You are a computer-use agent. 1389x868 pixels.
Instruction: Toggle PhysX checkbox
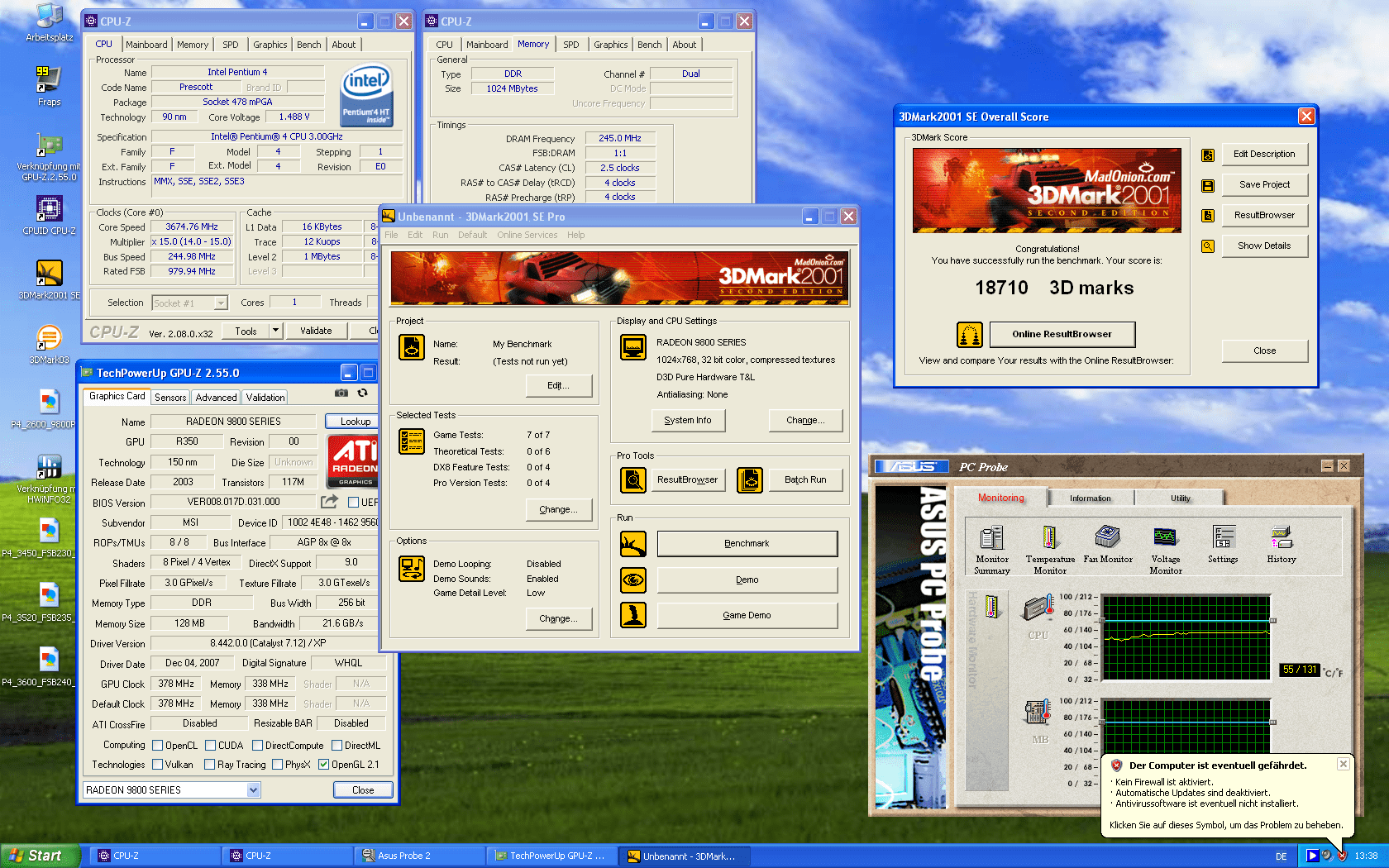coord(277,764)
